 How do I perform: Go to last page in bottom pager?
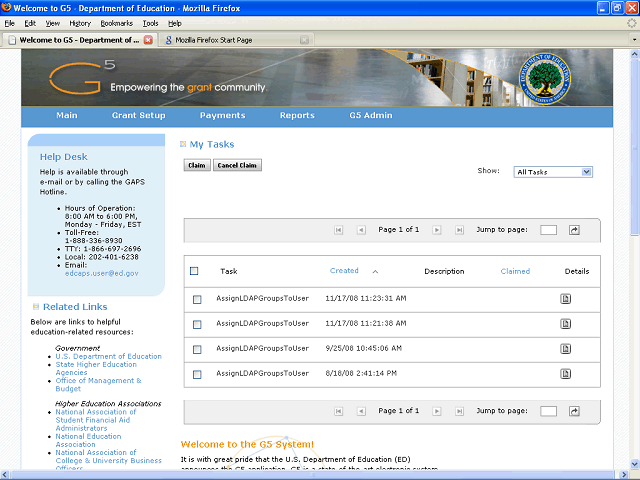coord(459,411)
